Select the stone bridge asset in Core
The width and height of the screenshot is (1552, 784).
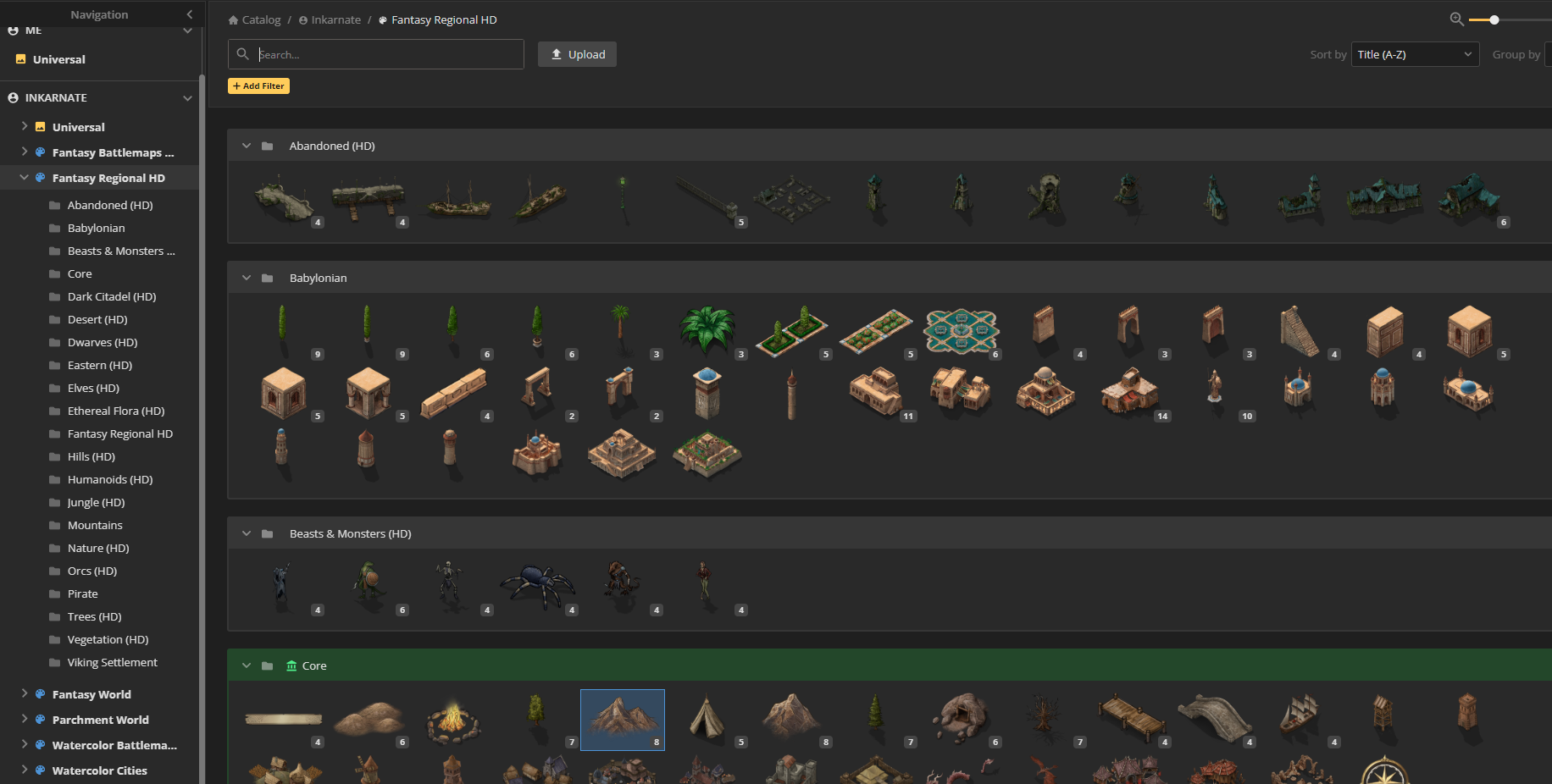tap(1214, 717)
